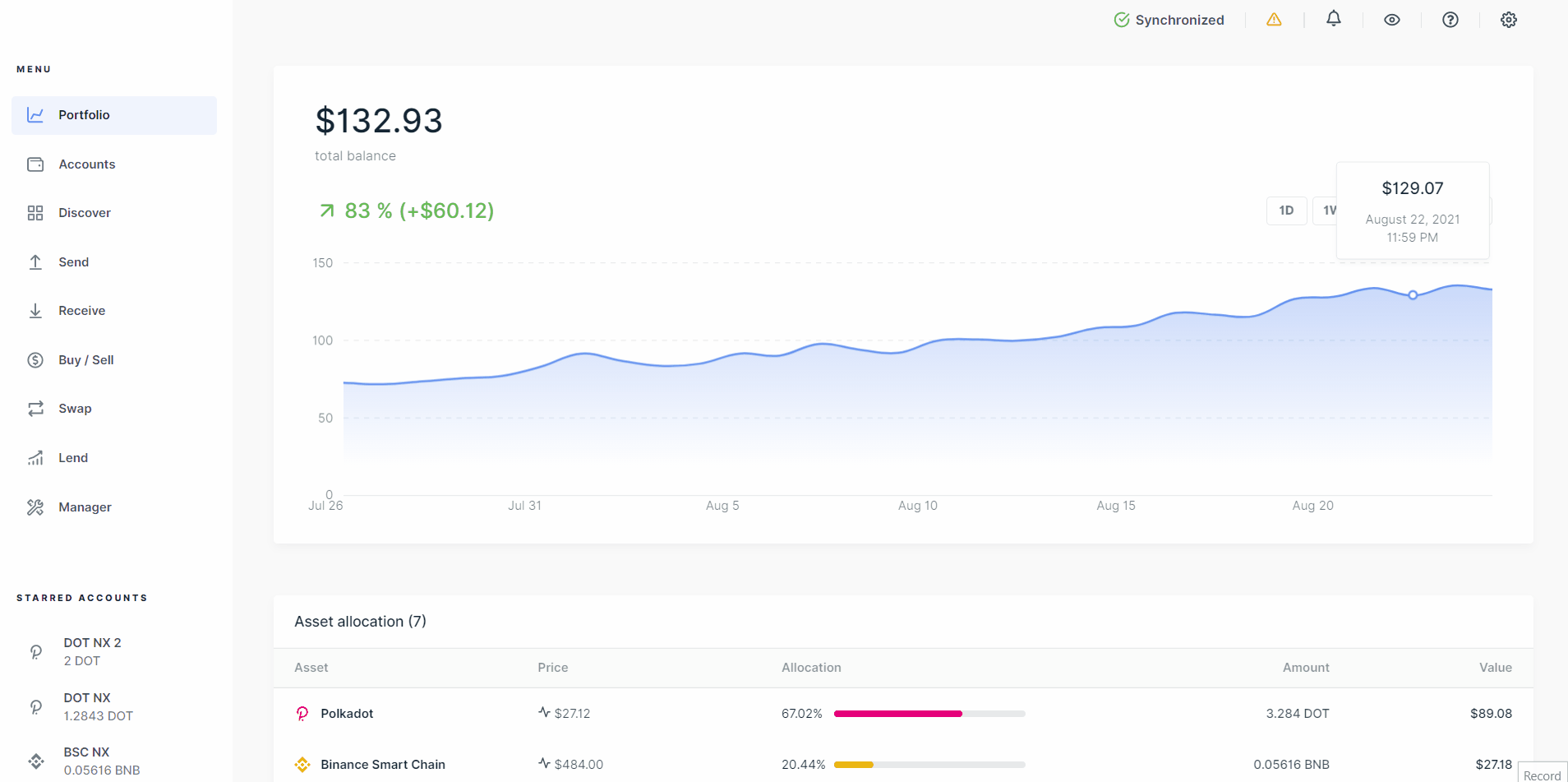Screen dimensions: 1568x782
Task: Click the Discover grid icon
Action: click(35, 213)
